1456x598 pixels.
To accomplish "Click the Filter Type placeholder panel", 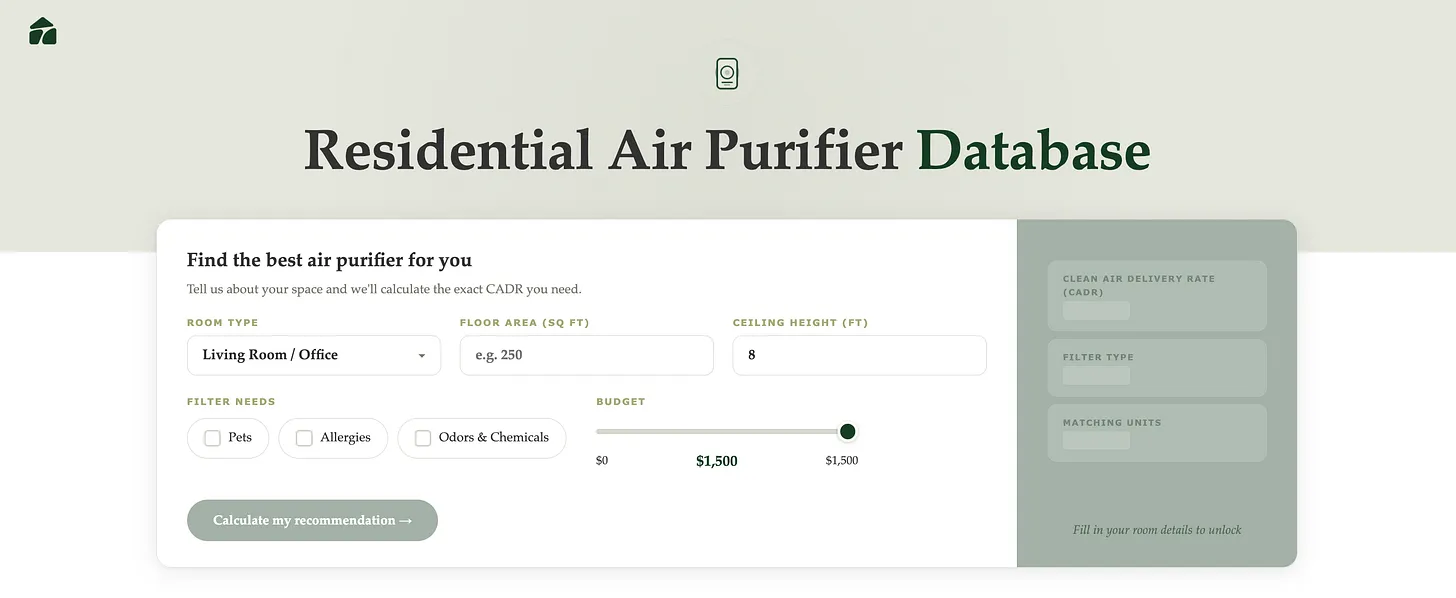I will (1156, 367).
